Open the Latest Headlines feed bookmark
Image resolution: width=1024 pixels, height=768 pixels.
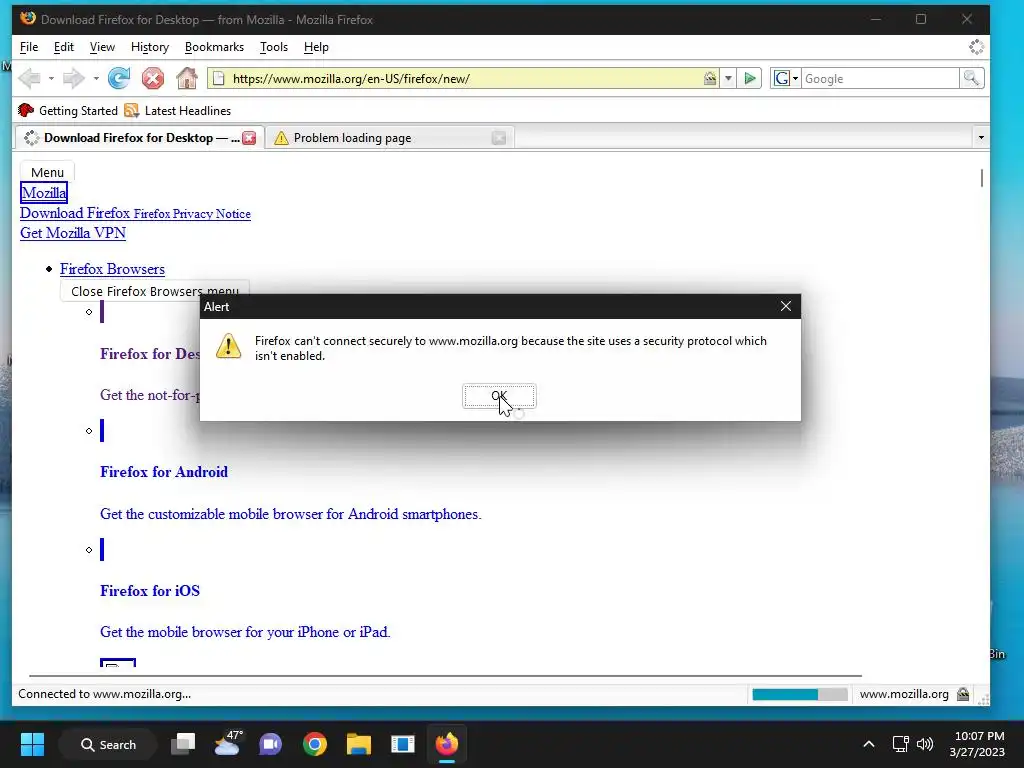coord(178,110)
